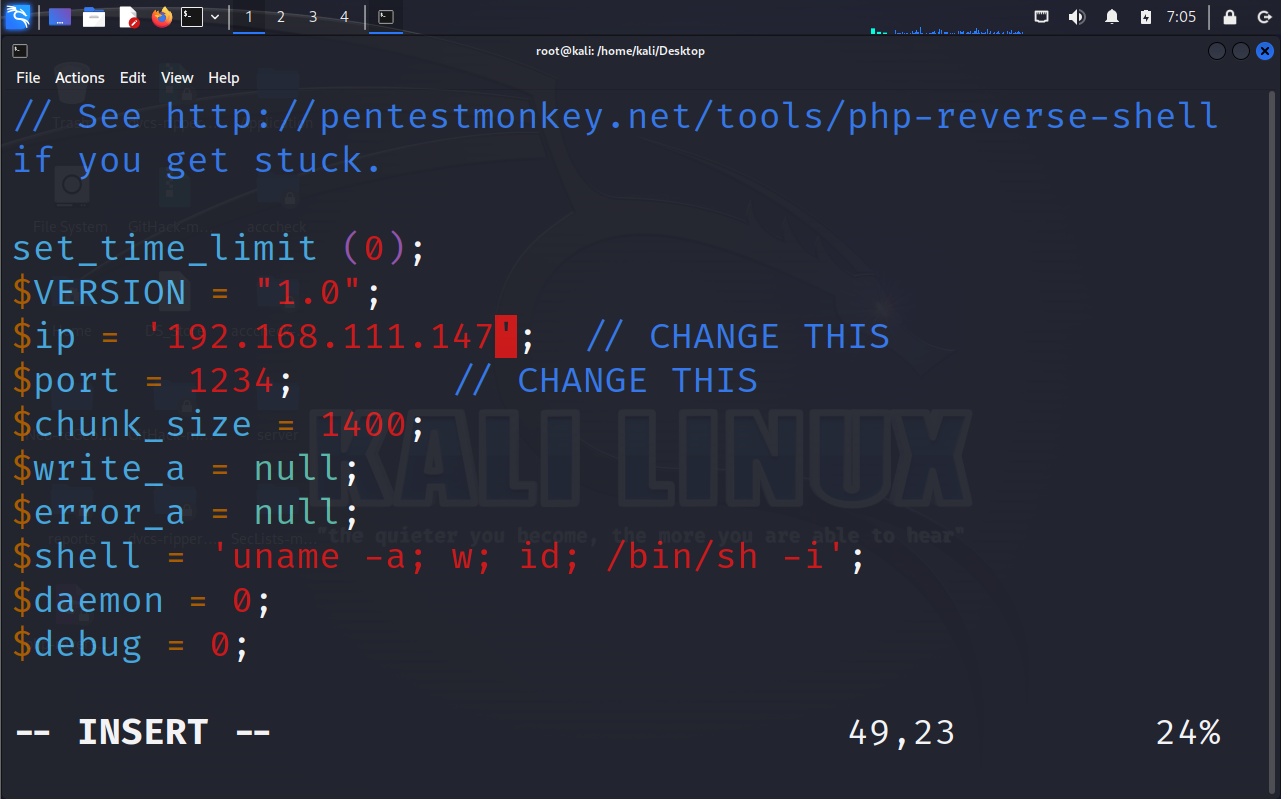
Task: Open the file manager from the panel
Action: coord(94,17)
